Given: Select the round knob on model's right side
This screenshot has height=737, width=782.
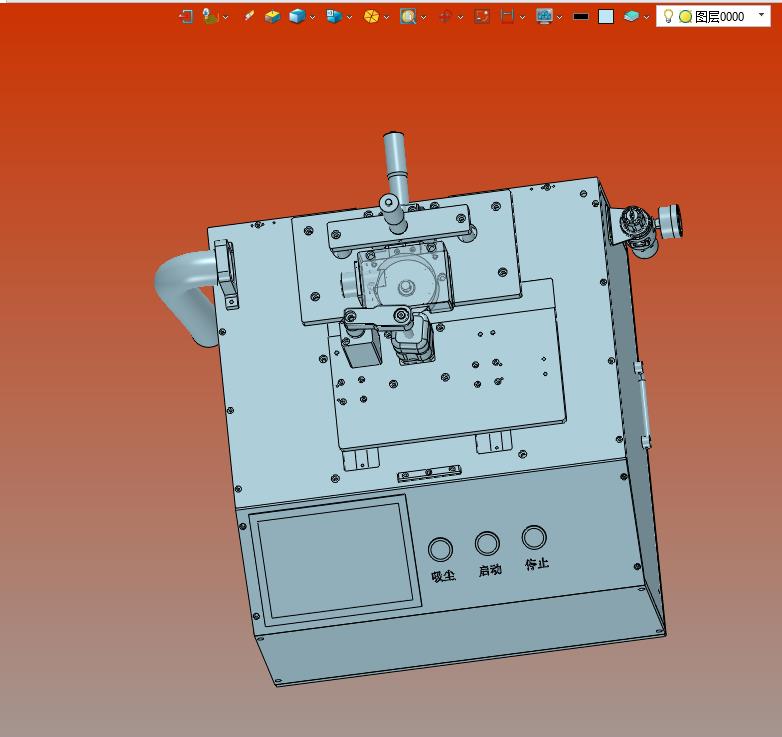Looking at the screenshot, I should click(x=670, y=222).
